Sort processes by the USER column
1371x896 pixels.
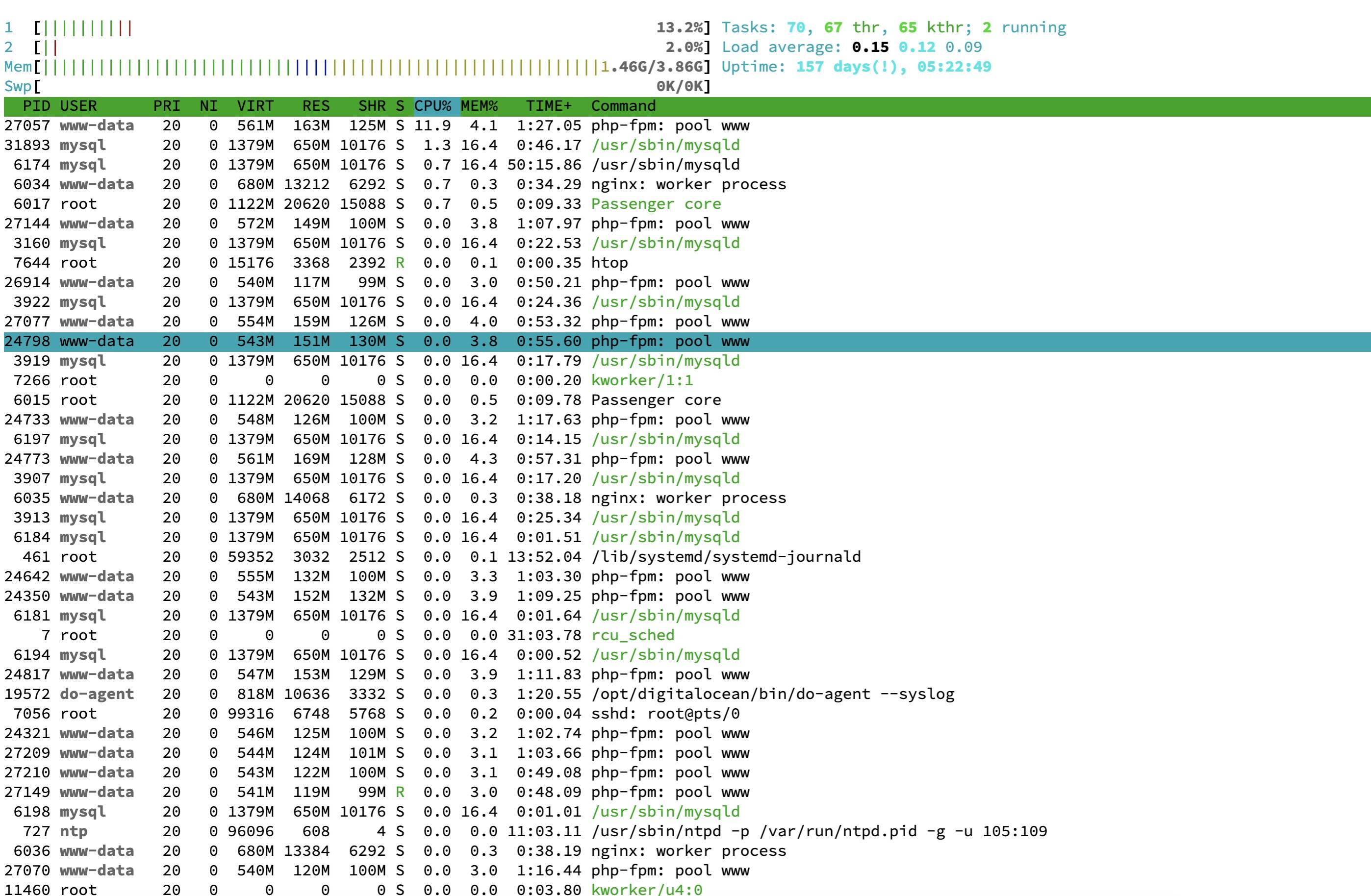(x=78, y=106)
